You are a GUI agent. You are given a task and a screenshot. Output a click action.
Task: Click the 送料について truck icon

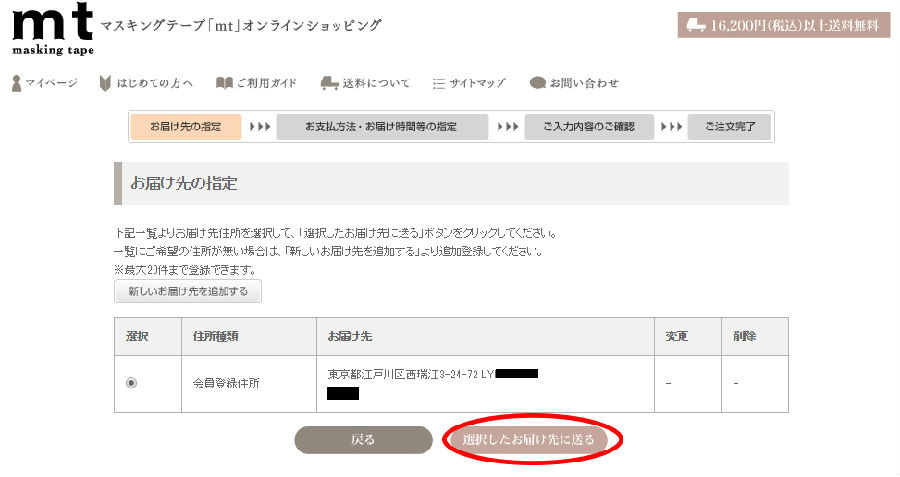(329, 83)
